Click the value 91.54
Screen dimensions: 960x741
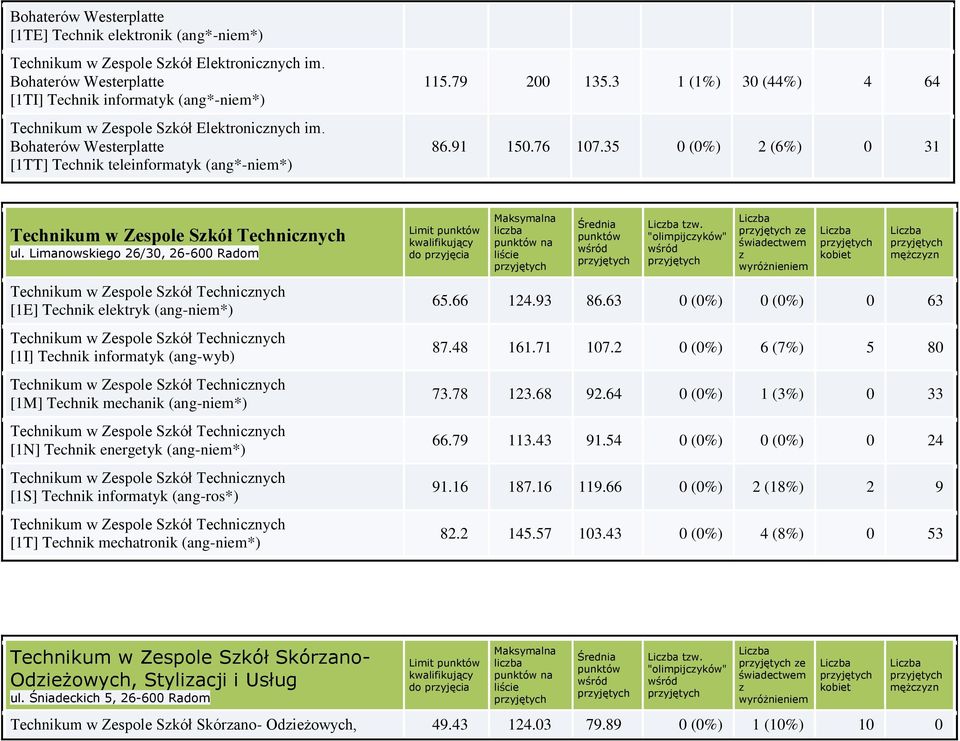604,440
